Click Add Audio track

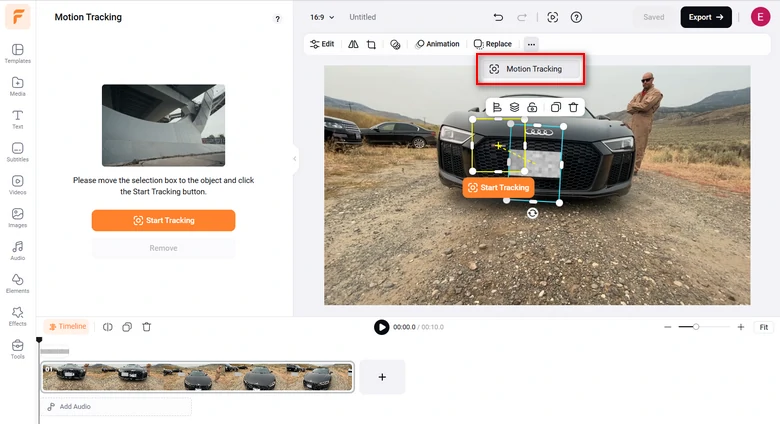click(x=116, y=407)
